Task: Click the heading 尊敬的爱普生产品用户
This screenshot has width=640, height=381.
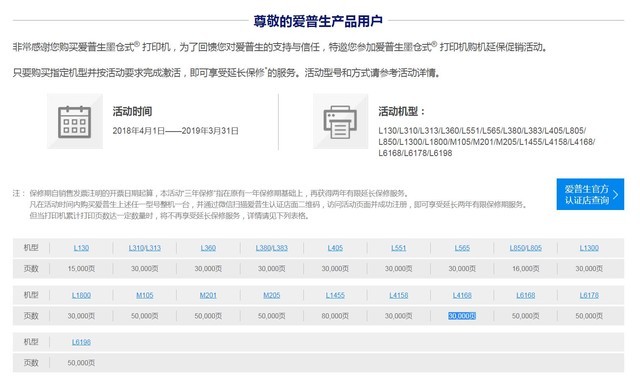Action: pos(318,21)
